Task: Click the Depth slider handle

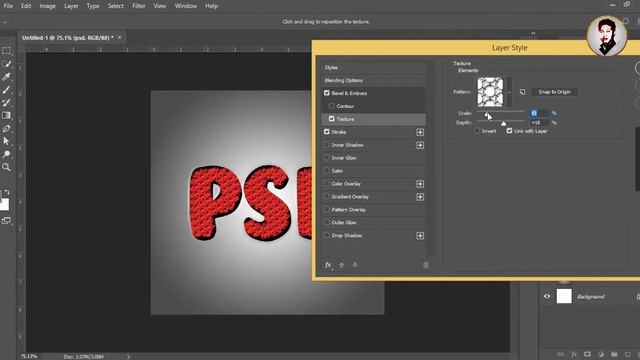Action: (x=504, y=123)
